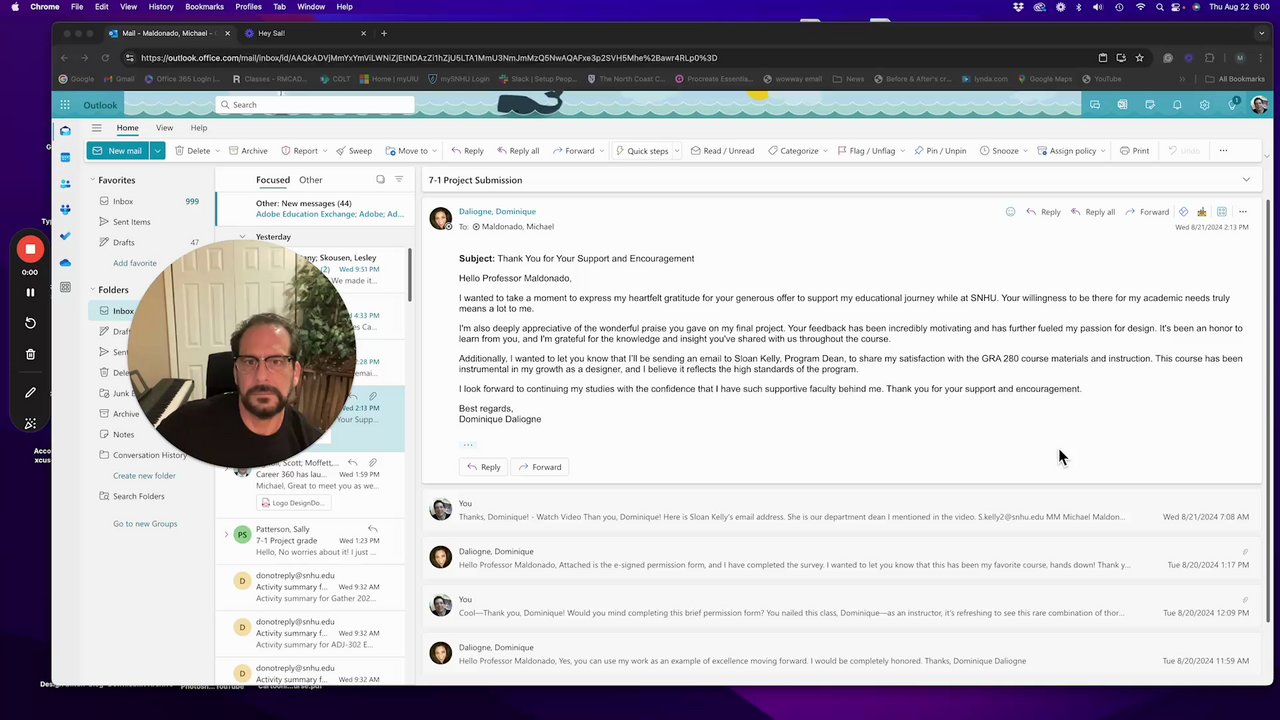Stop the screen recording
1280x720 pixels.
point(30,249)
